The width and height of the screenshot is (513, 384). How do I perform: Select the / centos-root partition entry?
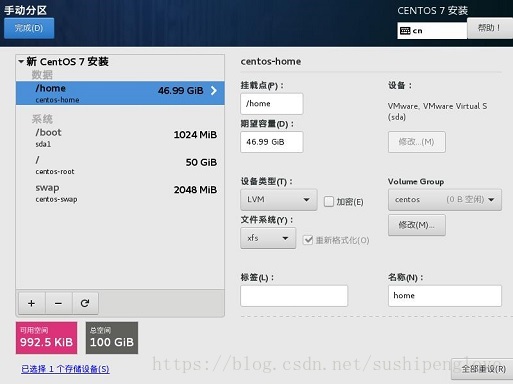pyautogui.click(x=120, y=165)
